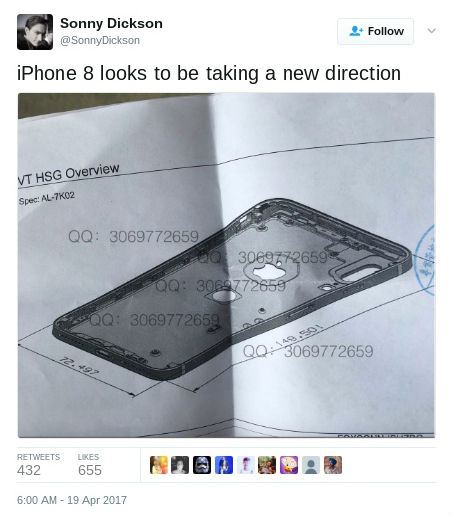Expand the tweet options chevron

click(432, 31)
